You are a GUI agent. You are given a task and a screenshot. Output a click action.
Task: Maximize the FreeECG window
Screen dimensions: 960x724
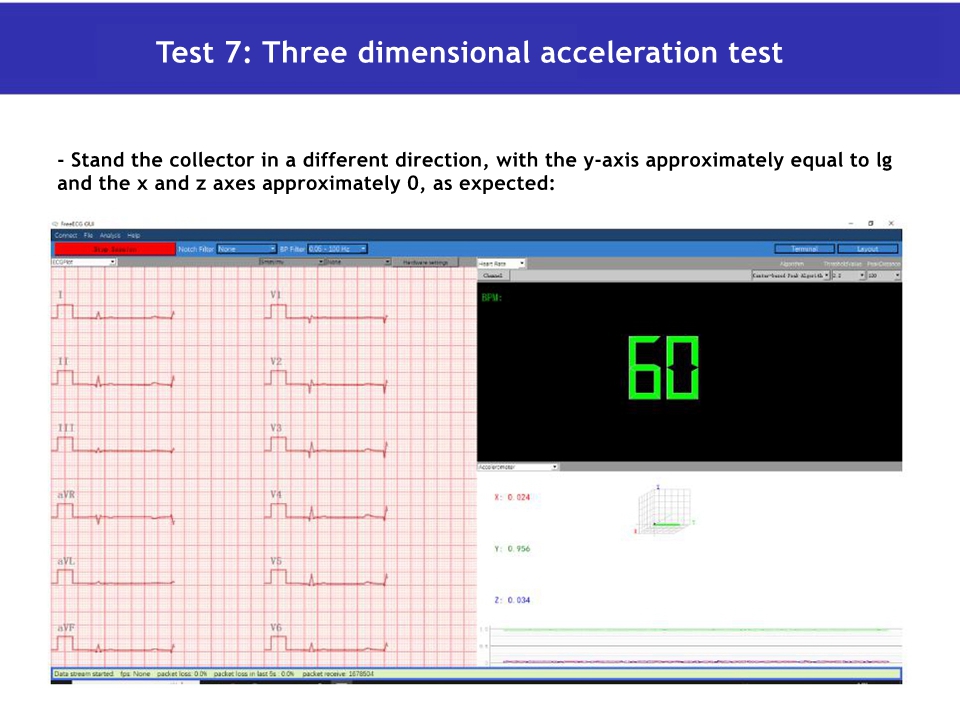[x=870, y=223]
